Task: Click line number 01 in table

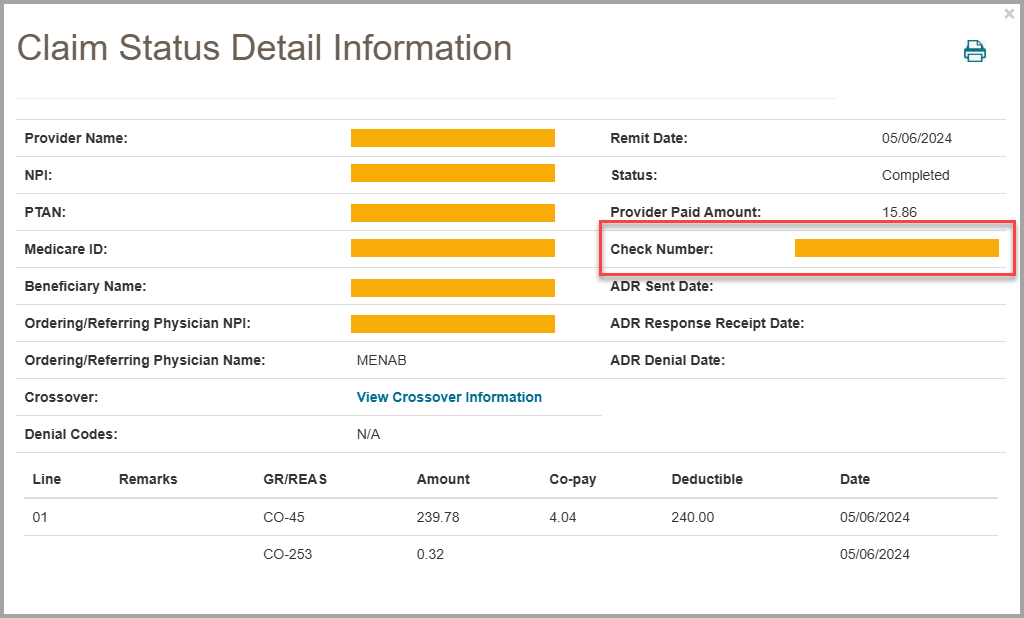Action: pos(40,517)
